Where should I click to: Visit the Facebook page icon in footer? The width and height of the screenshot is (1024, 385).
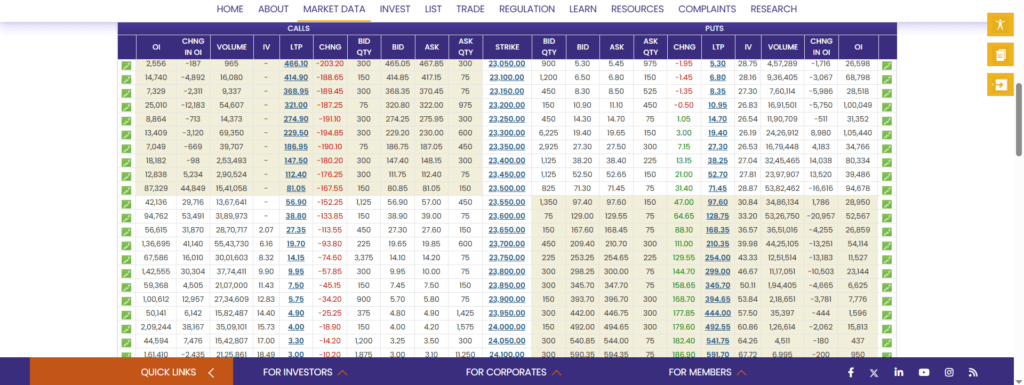pyautogui.click(x=851, y=373)
